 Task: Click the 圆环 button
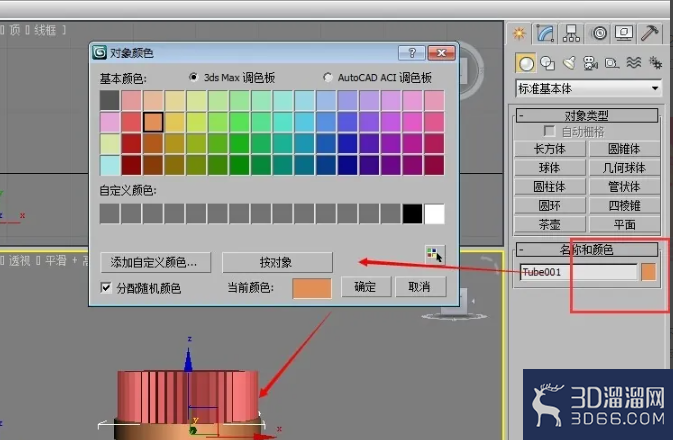[x=549, y=206]
